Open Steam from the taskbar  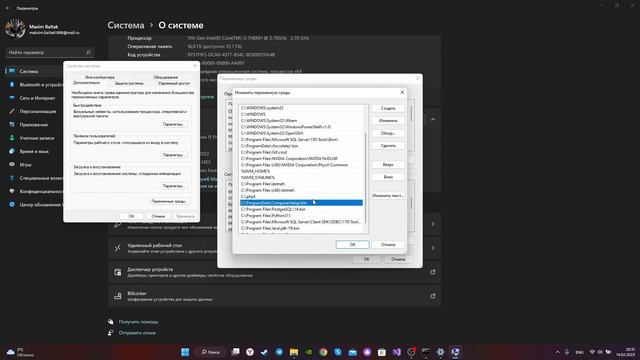point(264,352)
